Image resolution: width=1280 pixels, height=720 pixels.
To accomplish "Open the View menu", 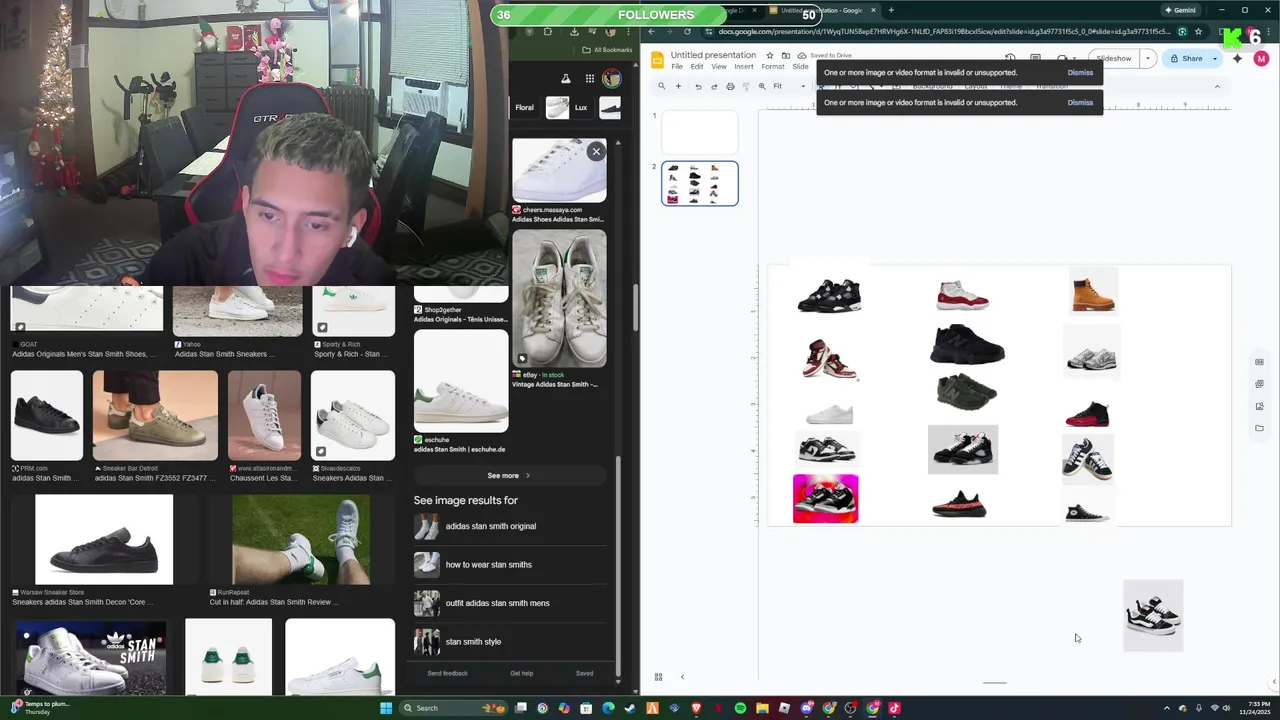I will point(719,67).
